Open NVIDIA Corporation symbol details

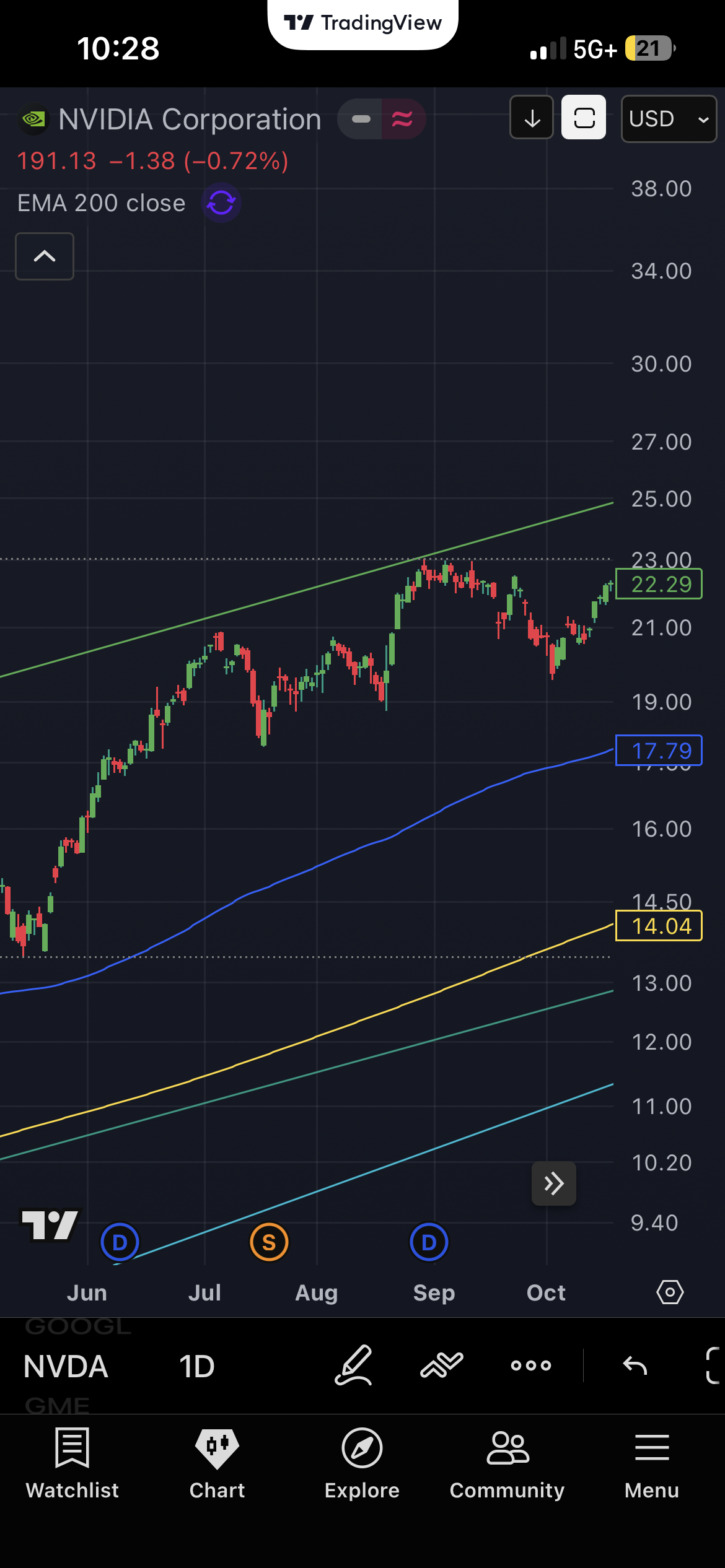[190, 120]
